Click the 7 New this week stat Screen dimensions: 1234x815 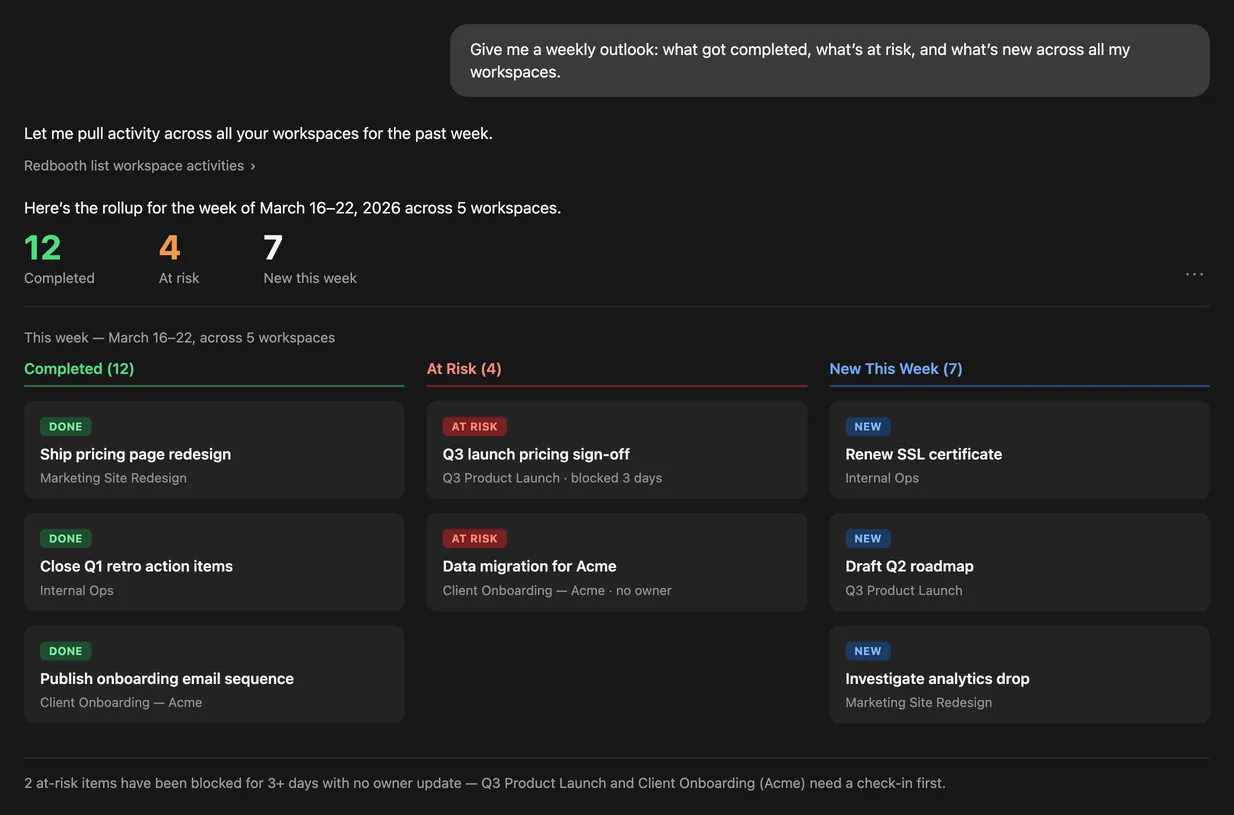pyautogui.click(x=310, y=258)
